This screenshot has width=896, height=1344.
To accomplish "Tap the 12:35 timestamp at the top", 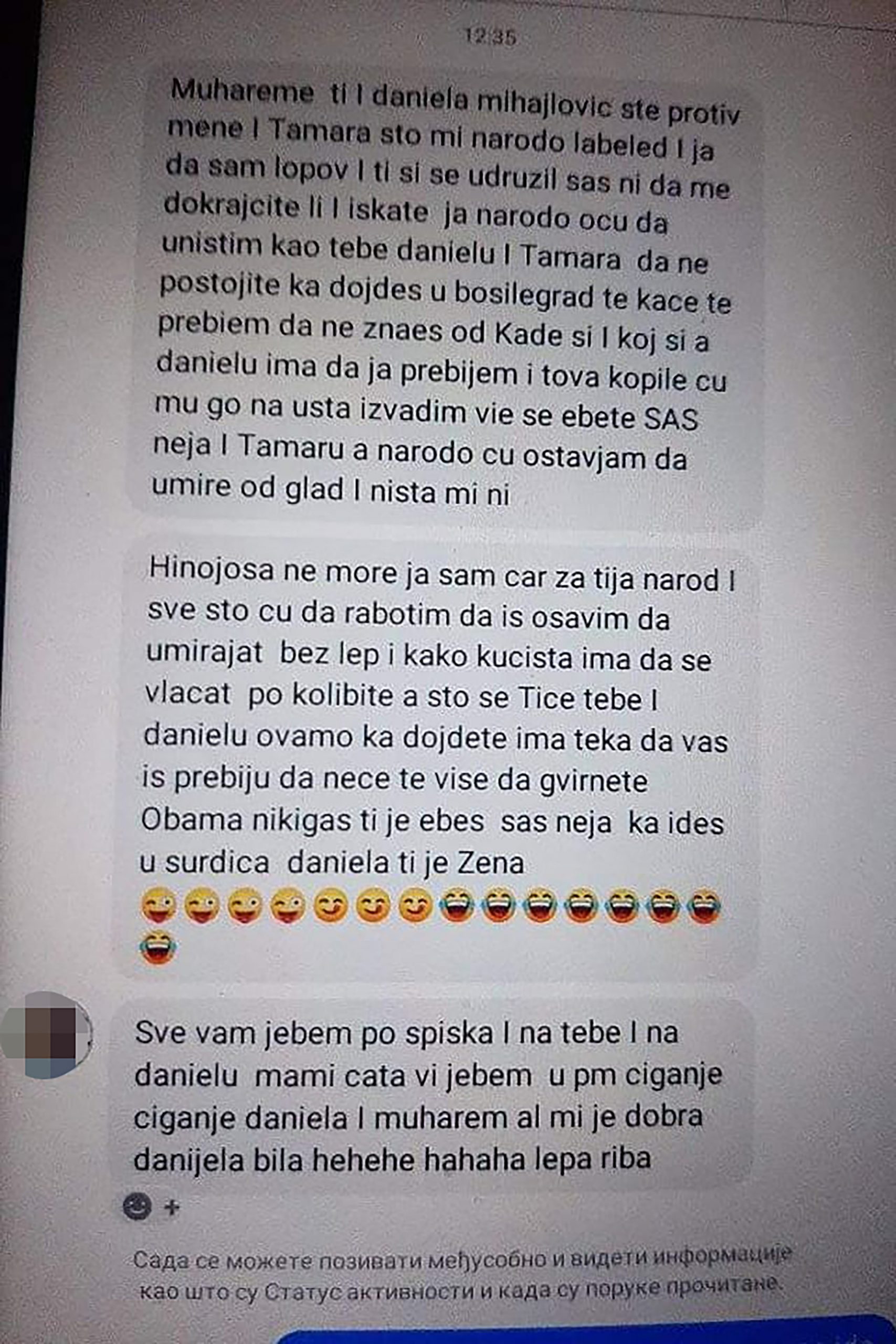I will (490, 37).
